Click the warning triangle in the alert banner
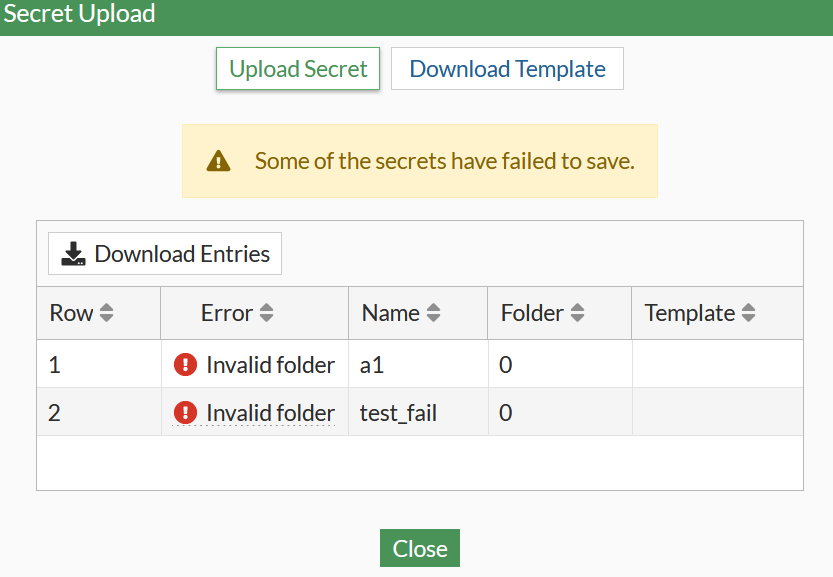 [x=218, y=160]
